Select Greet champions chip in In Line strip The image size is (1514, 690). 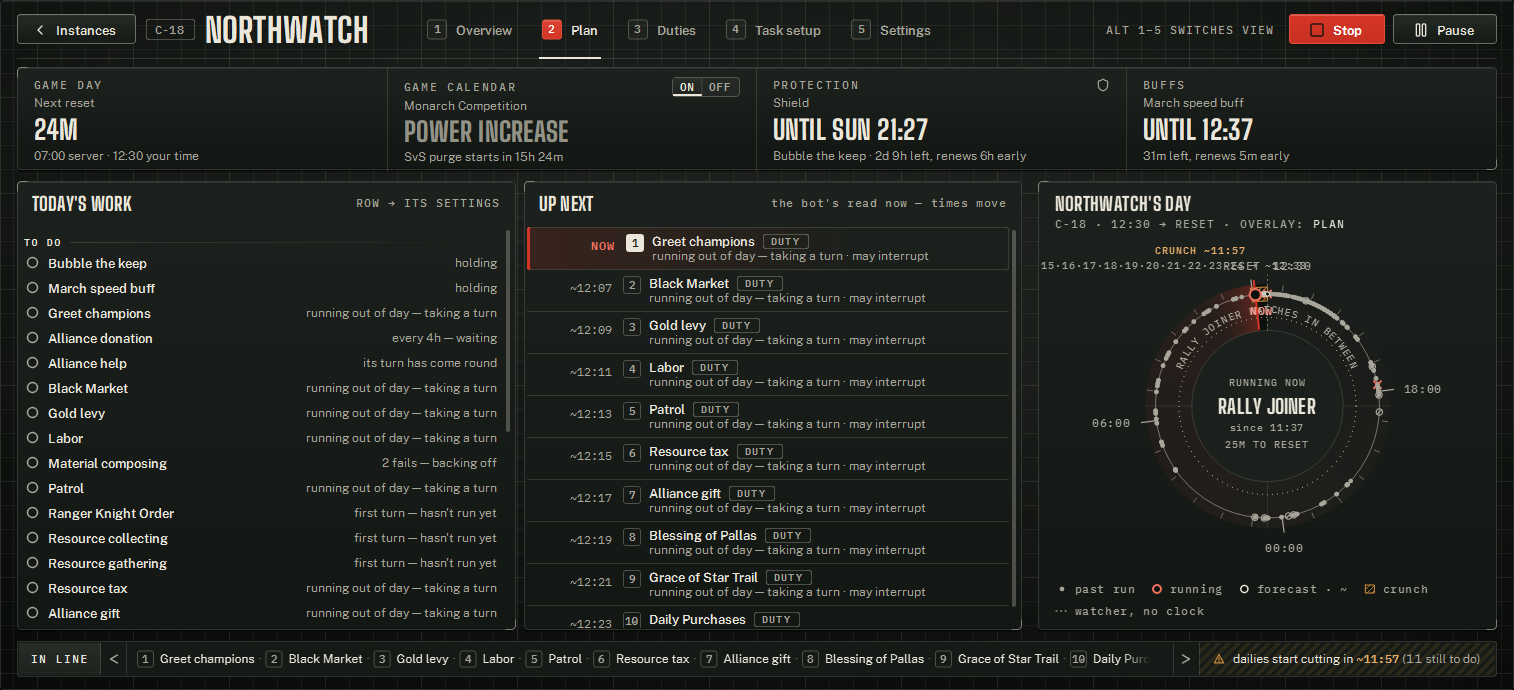[x=196, y=659]
